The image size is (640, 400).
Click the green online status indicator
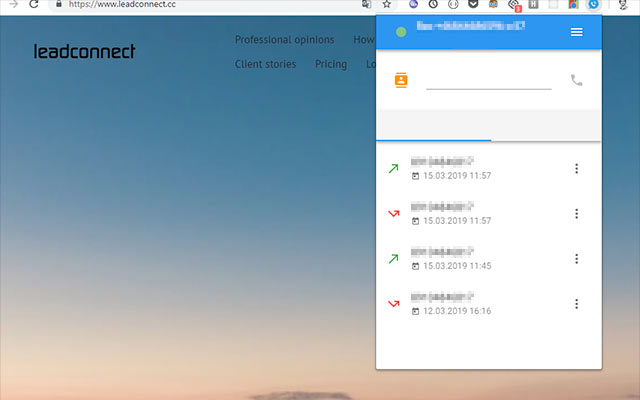401,32
